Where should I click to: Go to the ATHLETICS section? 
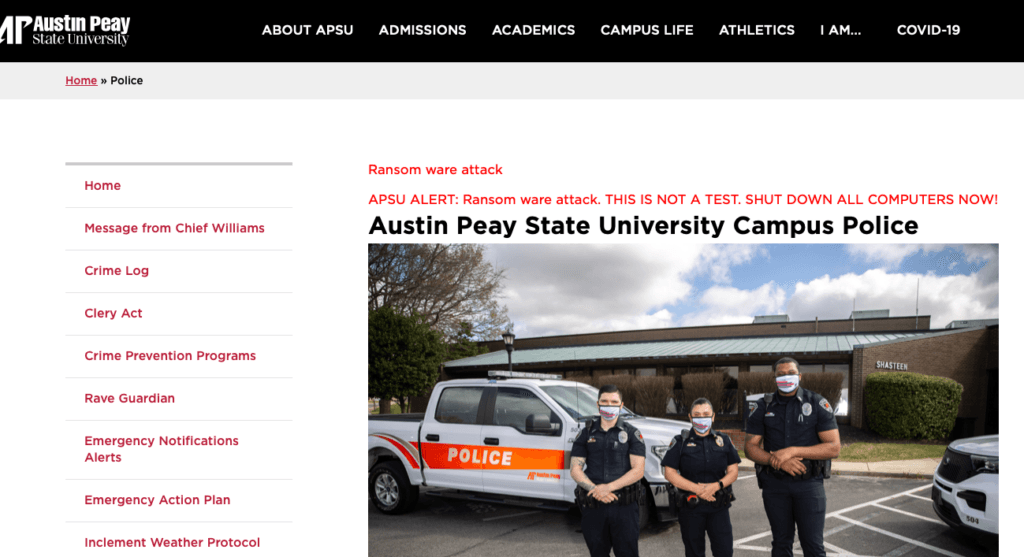coord(757,30)
